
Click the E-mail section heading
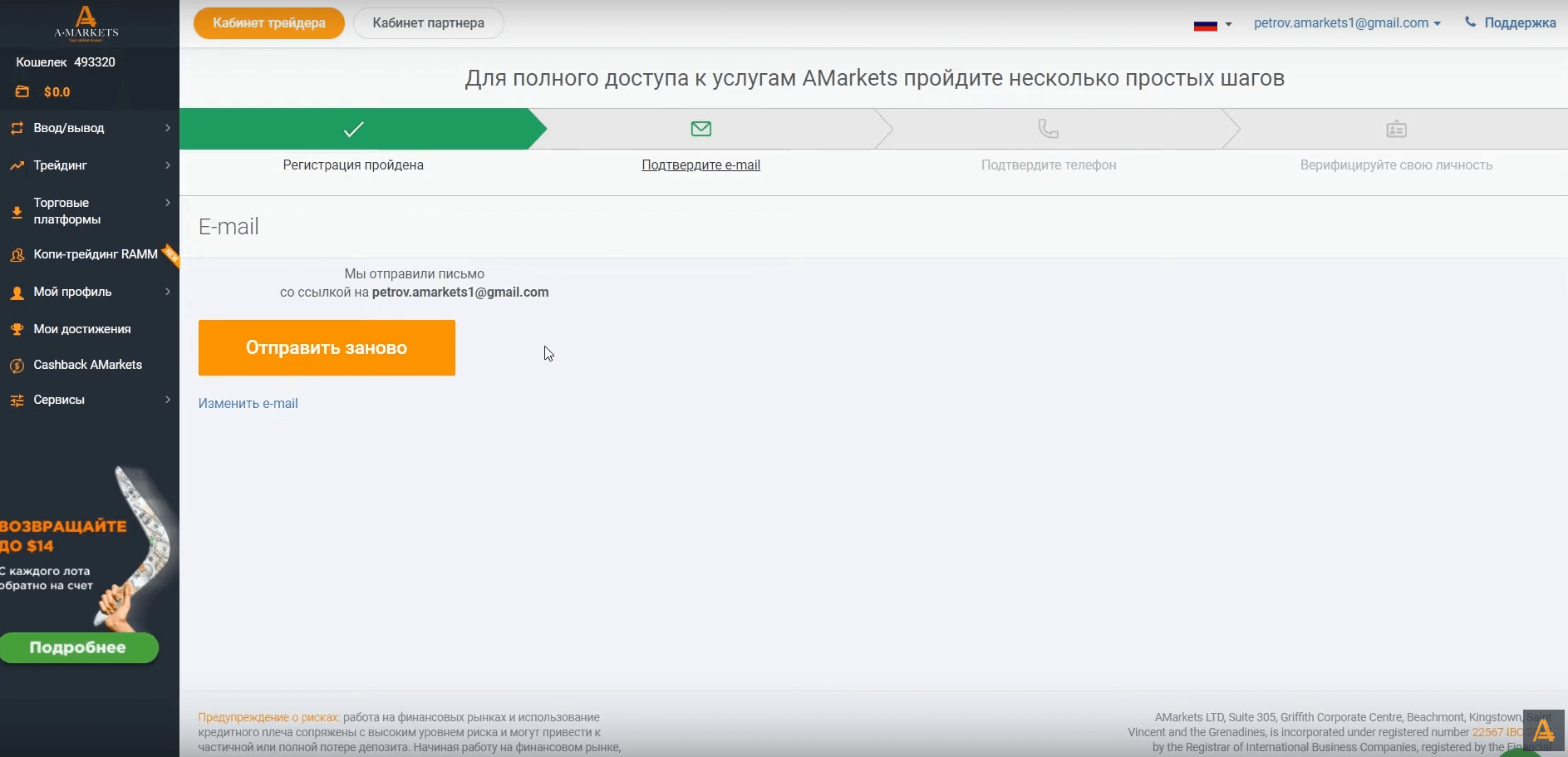229,226
